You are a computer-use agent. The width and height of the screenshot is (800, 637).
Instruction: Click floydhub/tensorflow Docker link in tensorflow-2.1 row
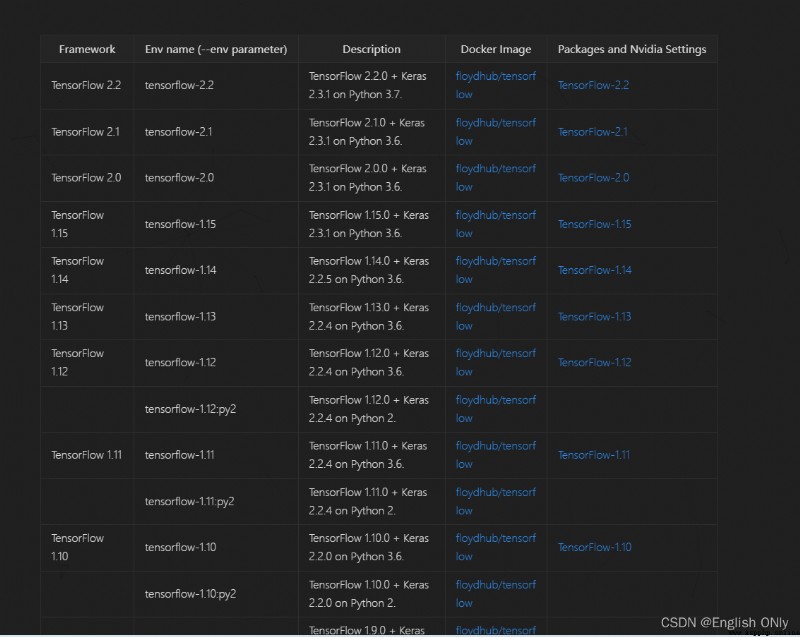495,132
